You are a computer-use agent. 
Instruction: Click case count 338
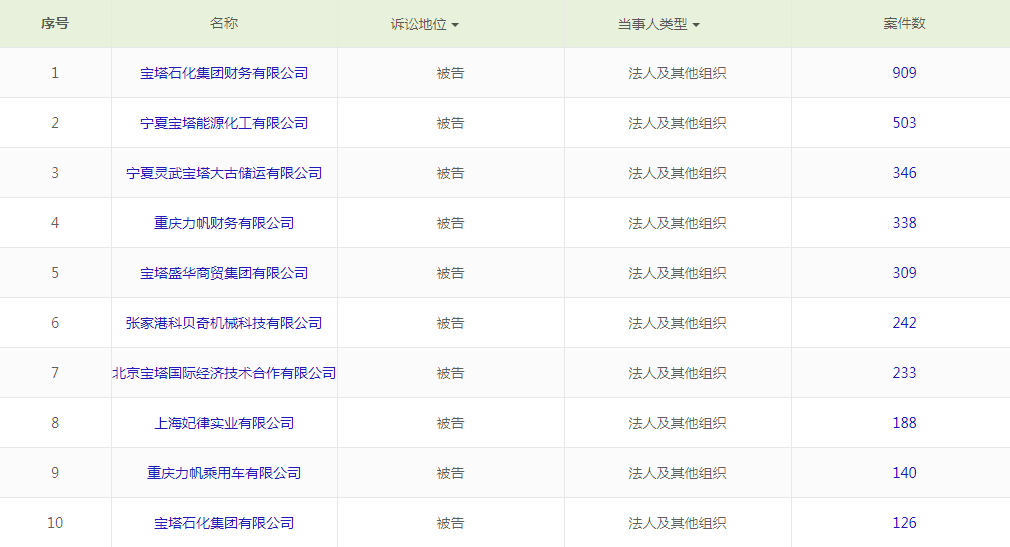coord(904,223)
